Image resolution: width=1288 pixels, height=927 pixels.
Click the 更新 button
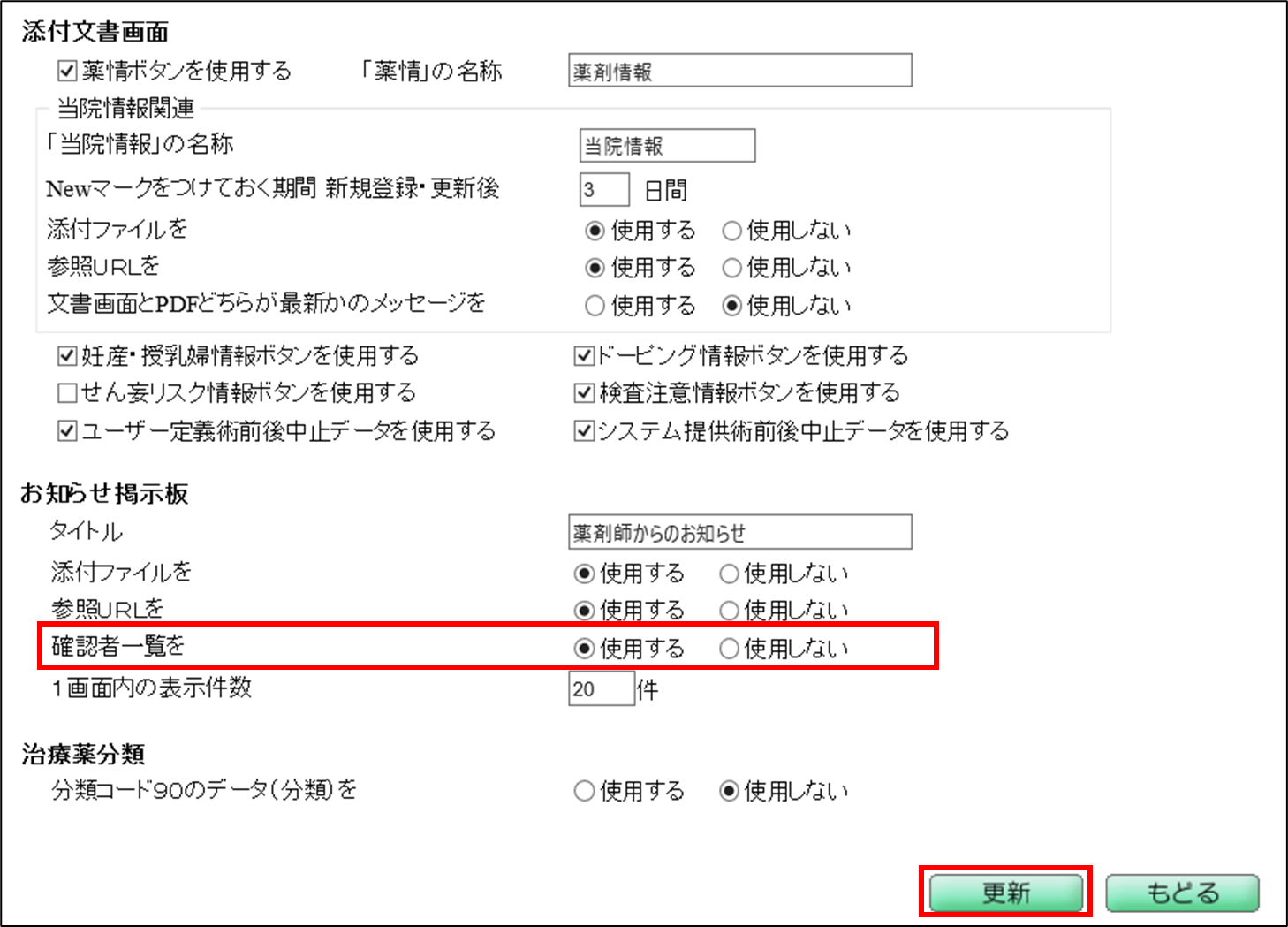pyautogui.click(x=1005, y=893)
